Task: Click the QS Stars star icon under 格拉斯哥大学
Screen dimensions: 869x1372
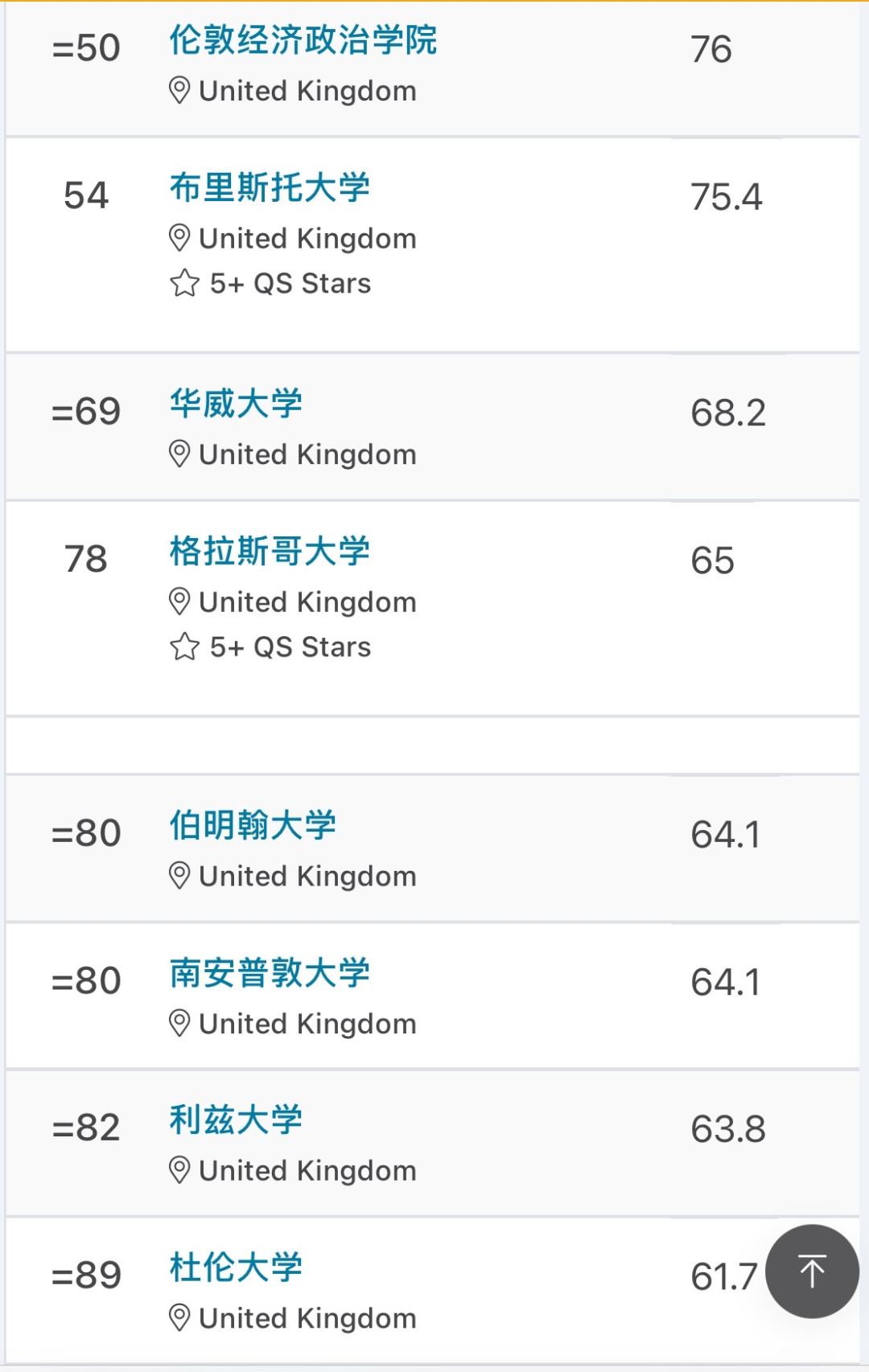Action: click(184, 647)
